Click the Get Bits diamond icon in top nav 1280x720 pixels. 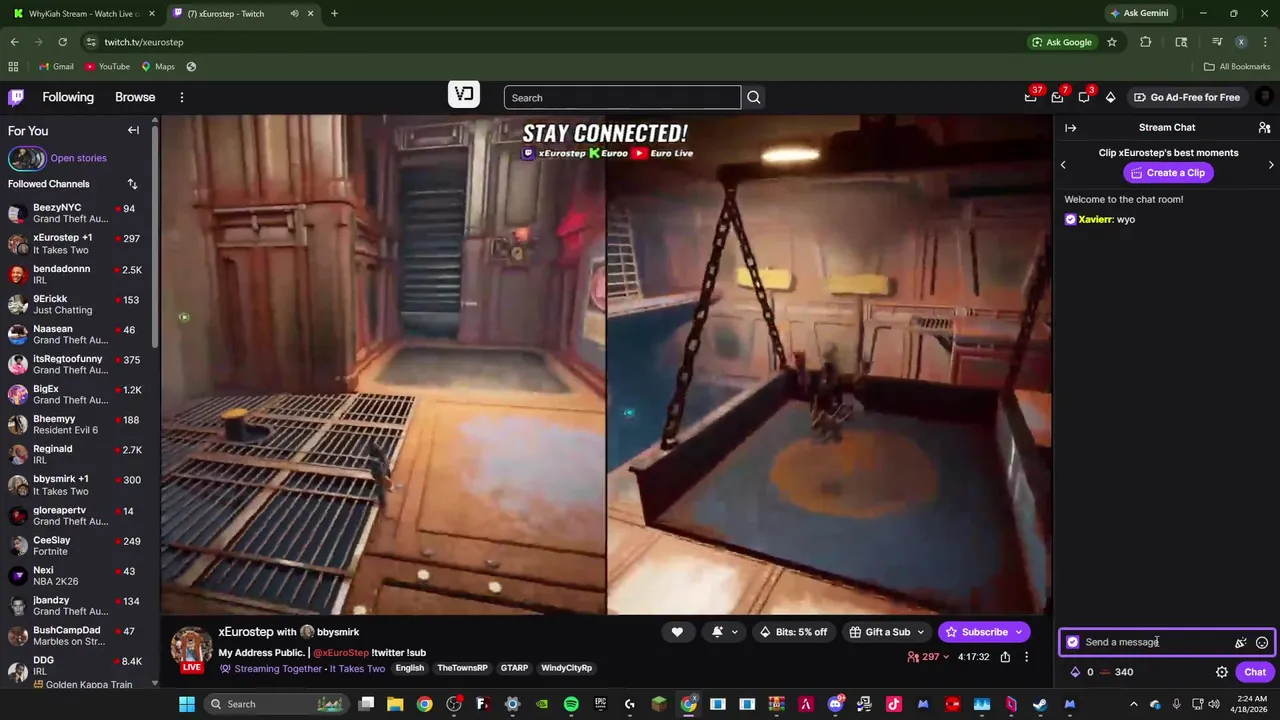click(x=1110, y=97)
